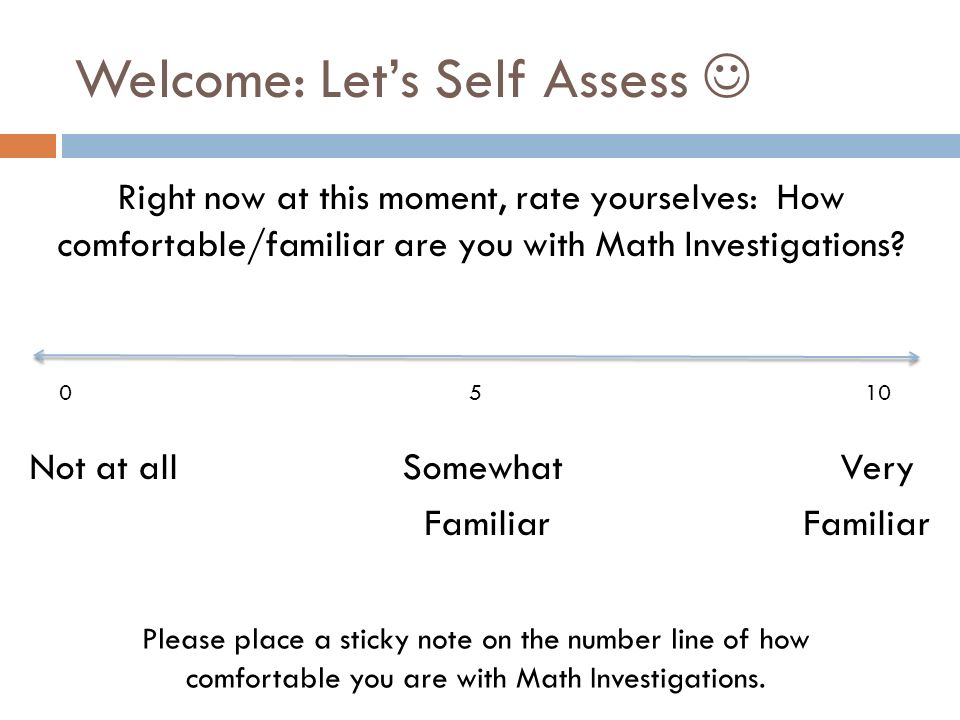Click the 'Very' label
Image resolution: width=960 pixels, height=720 pixels.
tap(877, 470)
